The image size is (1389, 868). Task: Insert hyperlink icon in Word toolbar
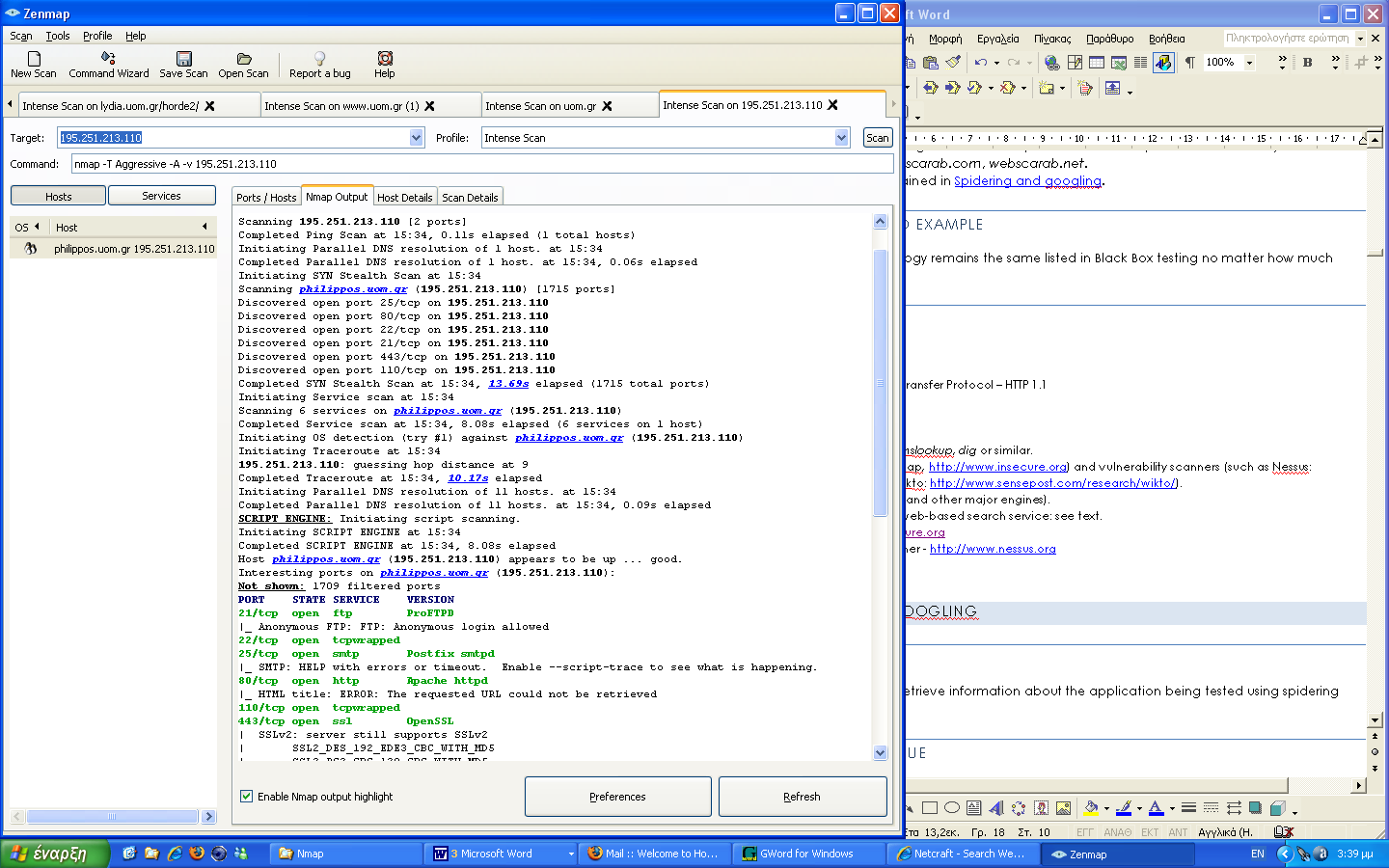pos(1052,62)
